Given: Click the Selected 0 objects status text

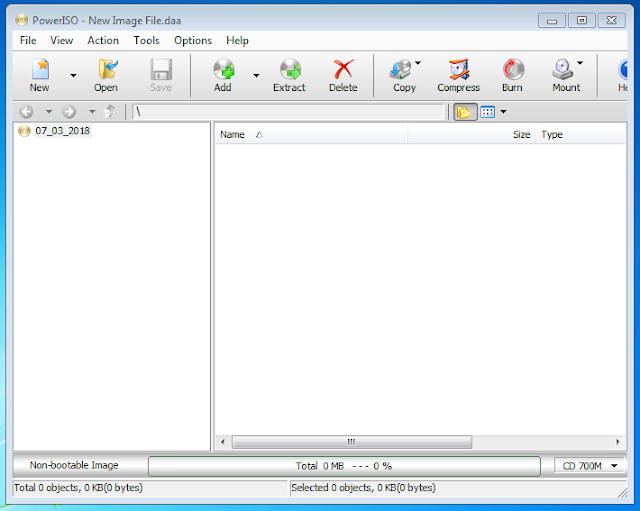Looking at the screenshot, I should coord(363,488).
